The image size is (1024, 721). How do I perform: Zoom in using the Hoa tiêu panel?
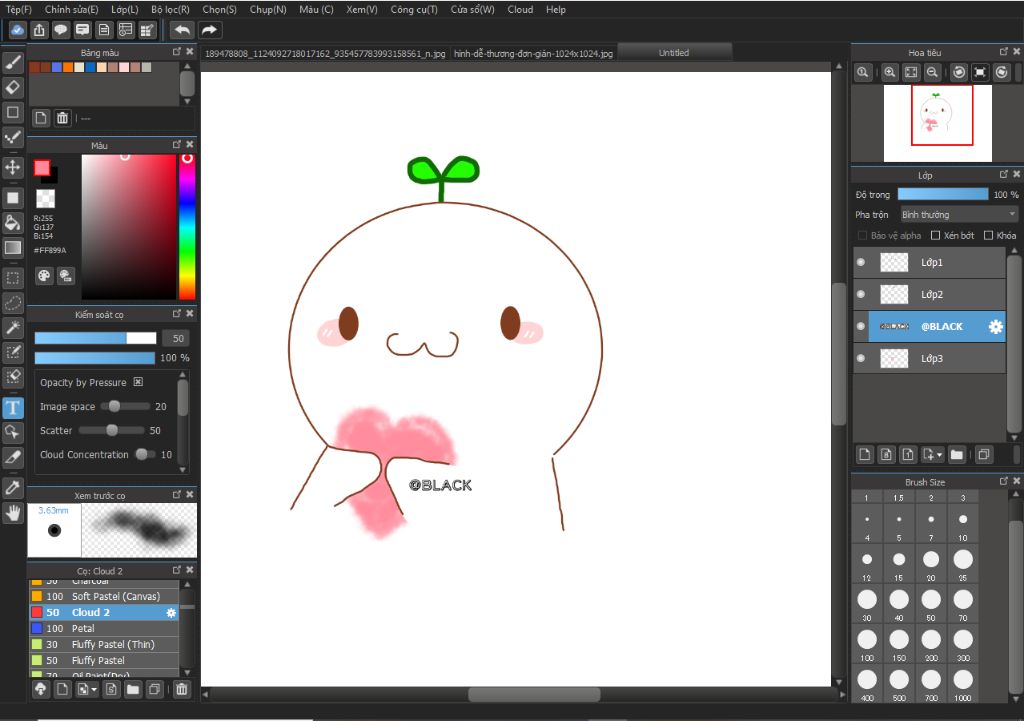pos(889,72)
